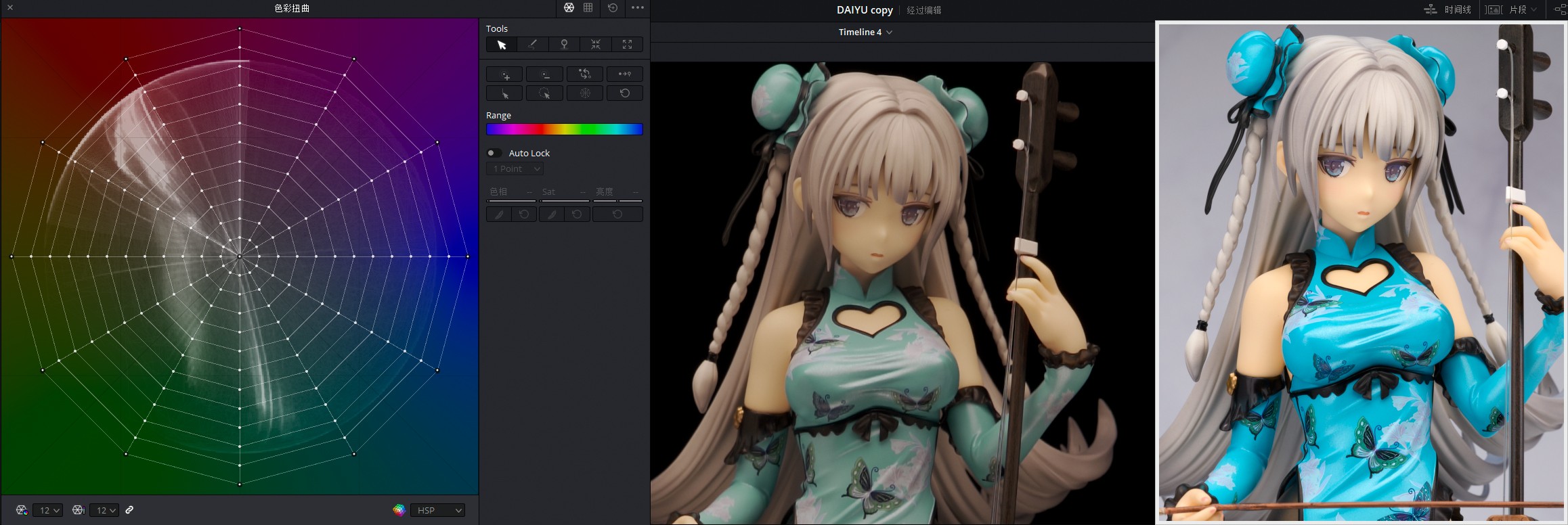This screenshot has height=525, width=1568.
Task: Click the viewer image with black background
Action: (902, 293)
